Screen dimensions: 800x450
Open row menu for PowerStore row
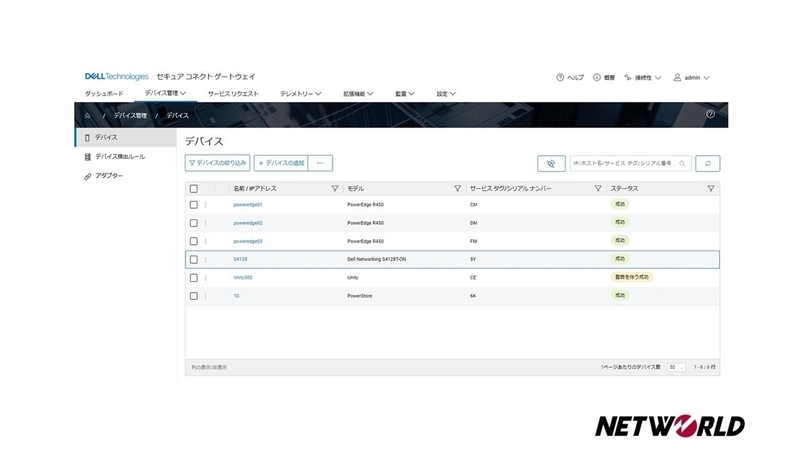click(x=206, y=296)
